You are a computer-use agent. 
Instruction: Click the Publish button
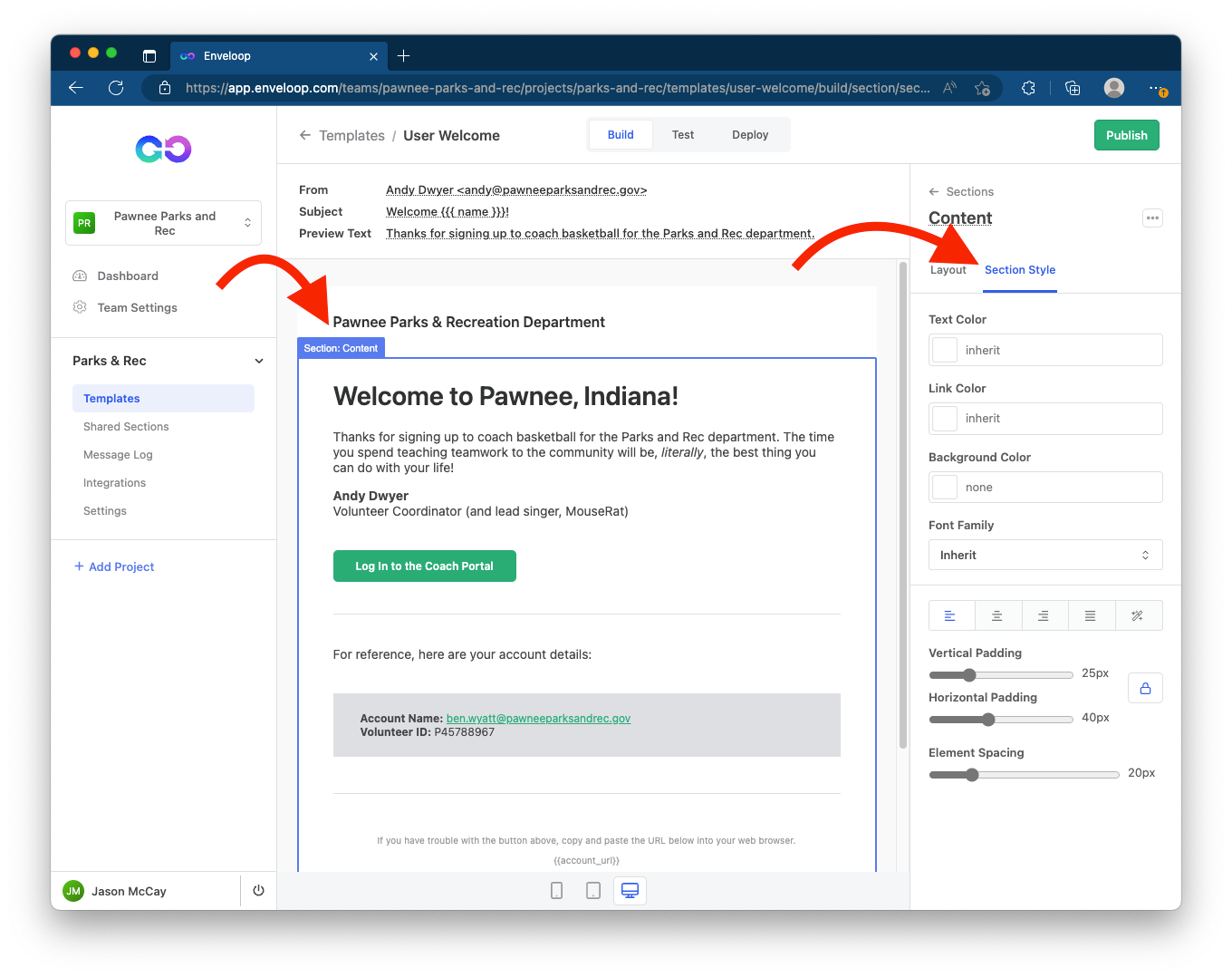(x=1127, y=135)
